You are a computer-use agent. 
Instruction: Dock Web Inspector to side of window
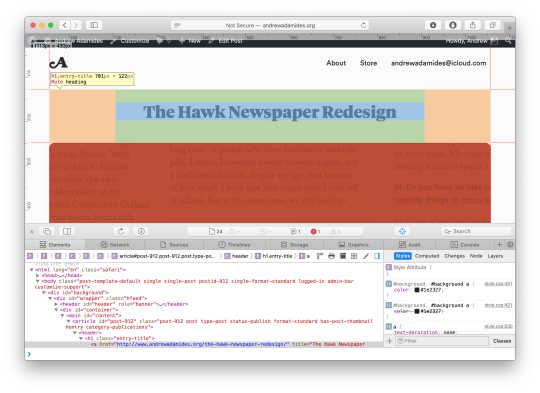[67, 231]
